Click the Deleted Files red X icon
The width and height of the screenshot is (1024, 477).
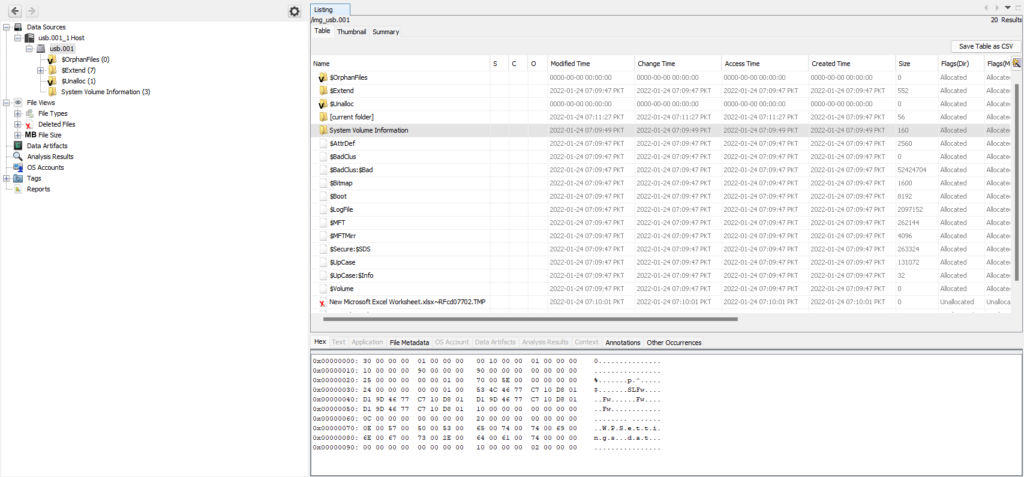30,124
